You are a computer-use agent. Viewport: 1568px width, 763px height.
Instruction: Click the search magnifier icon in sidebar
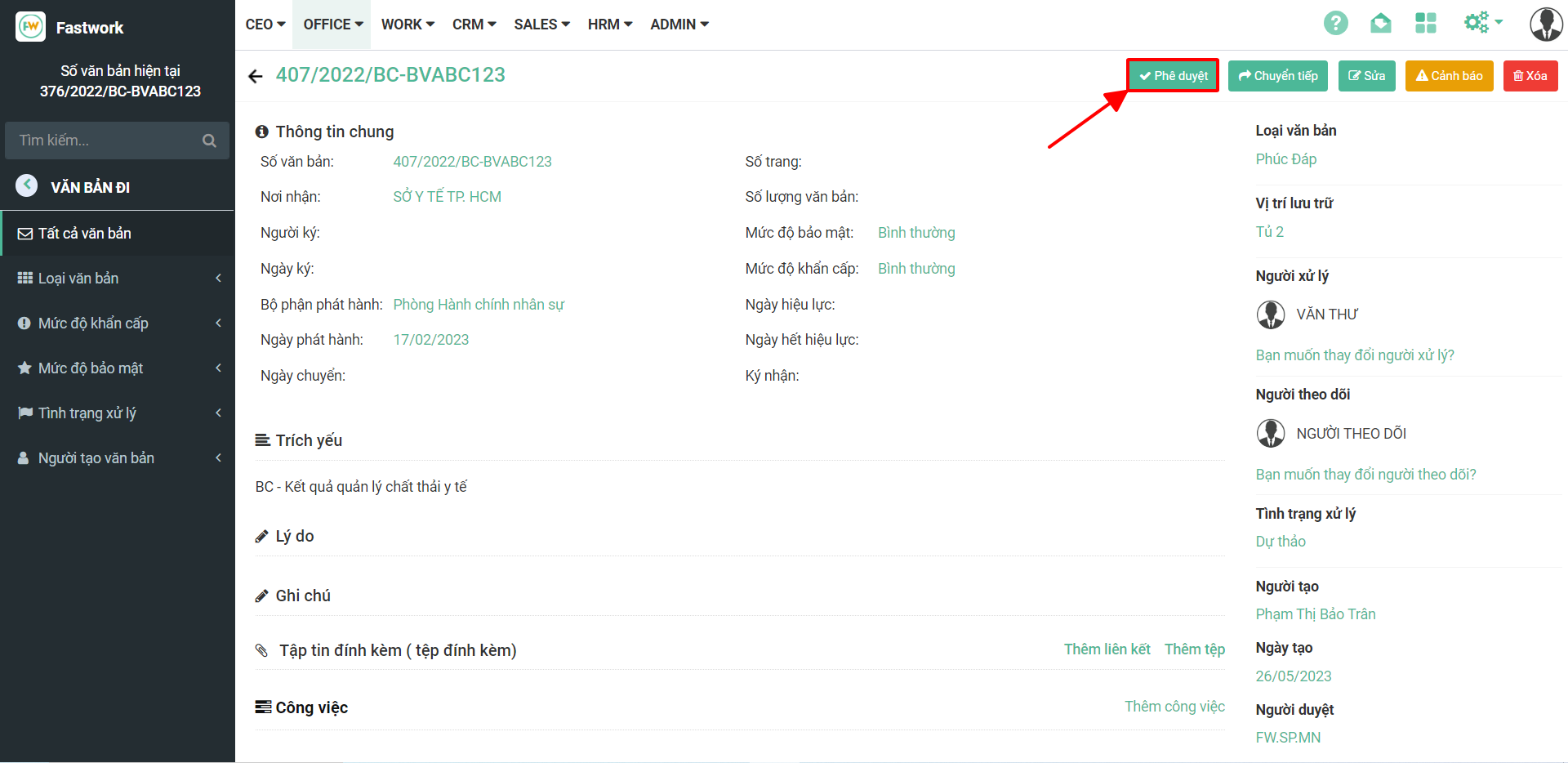click(x=209, y=141)
